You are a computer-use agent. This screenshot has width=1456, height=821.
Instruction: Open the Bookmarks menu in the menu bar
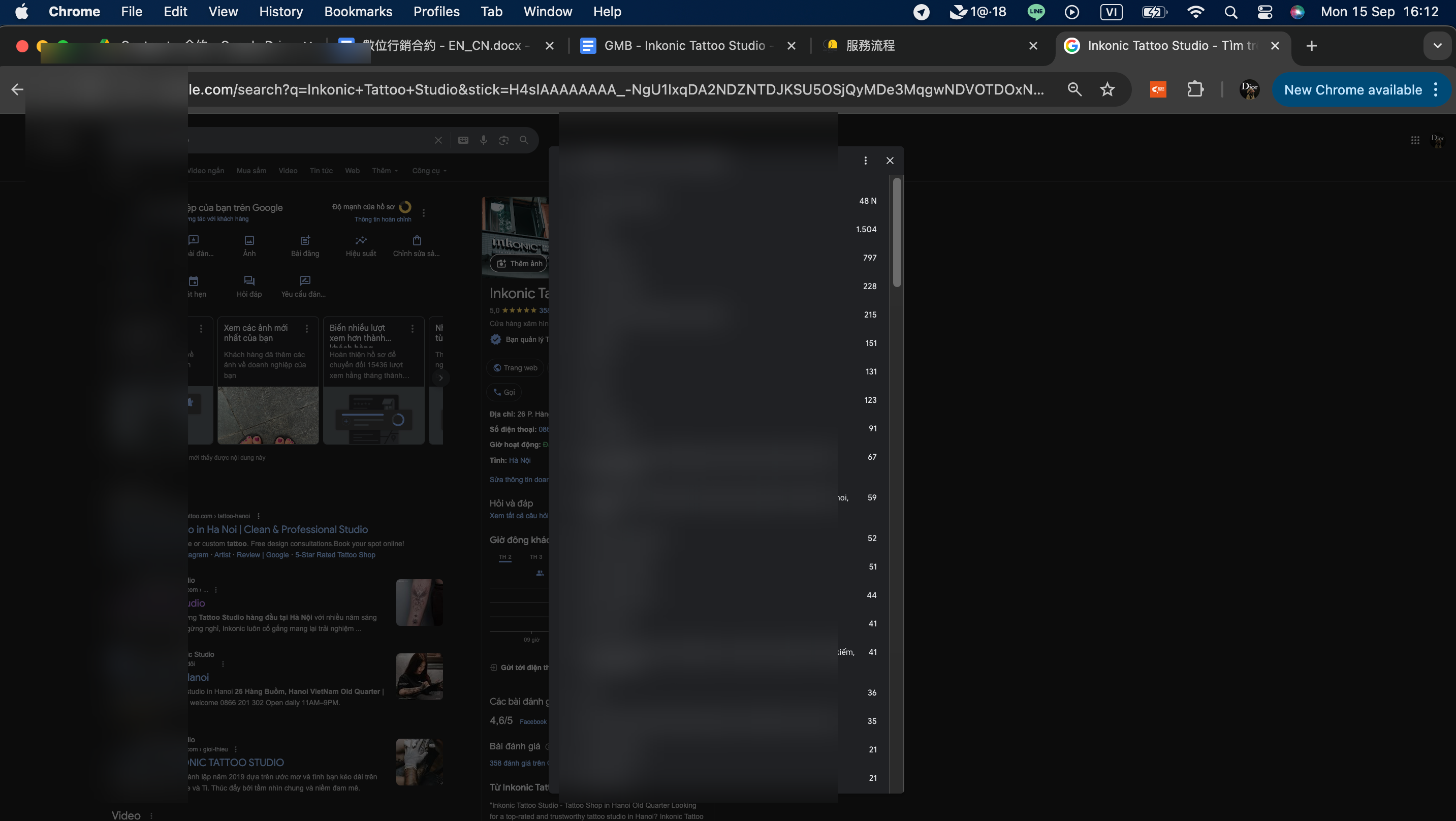click(358, 12)
